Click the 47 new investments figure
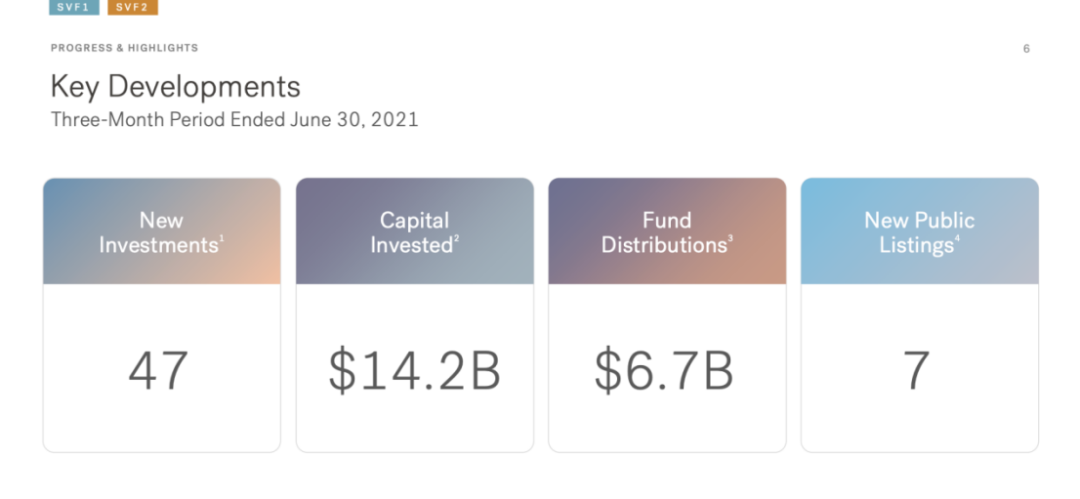 pos(158,370)
